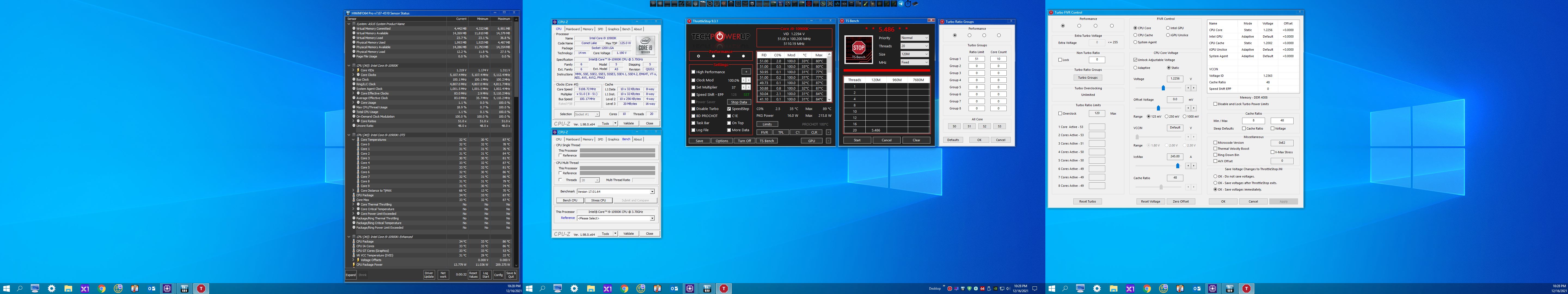Switch to Memory tab in top CPU-Z
The image size is (1568, 294).
587,29
